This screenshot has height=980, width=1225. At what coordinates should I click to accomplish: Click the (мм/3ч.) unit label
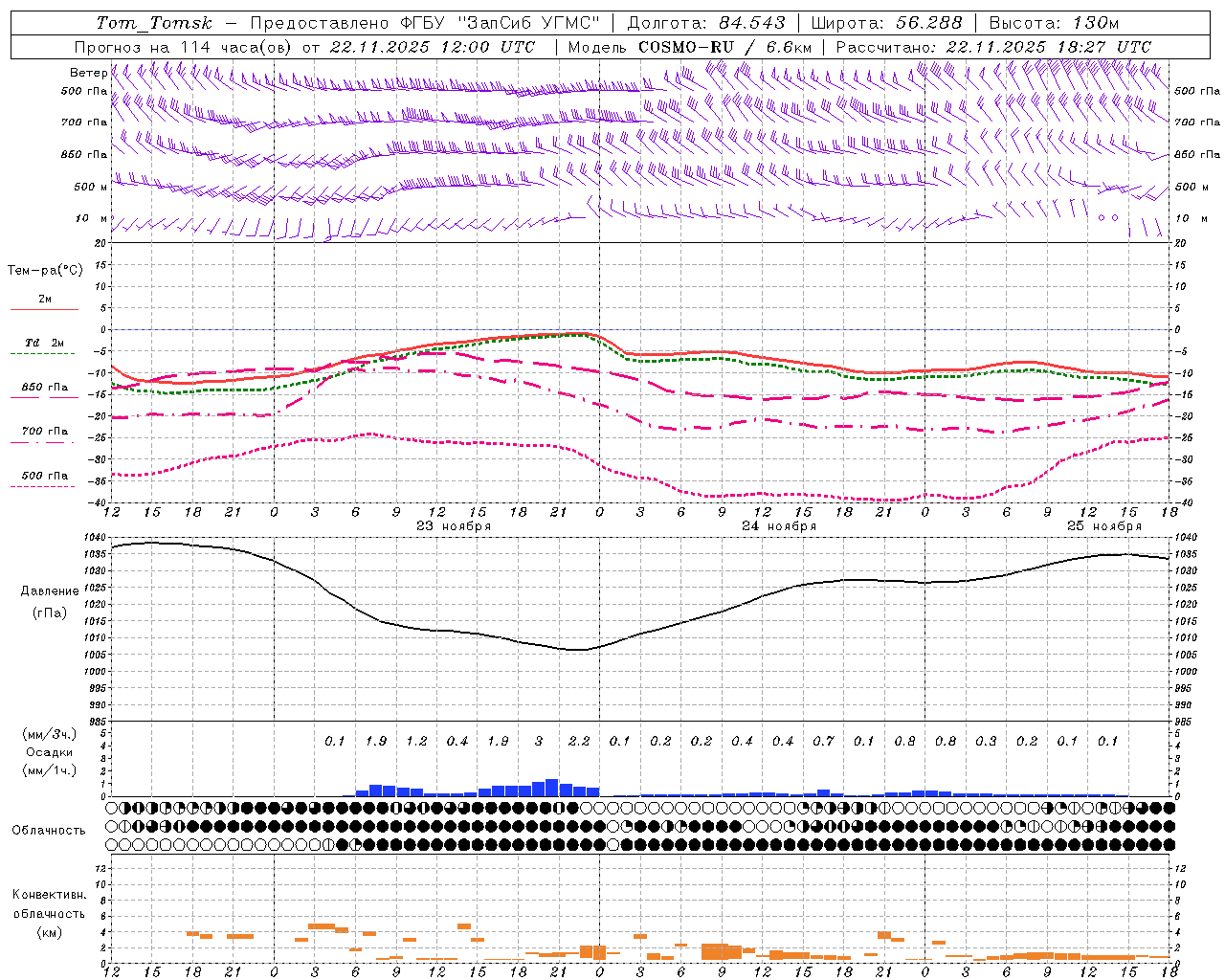point(49,734)
